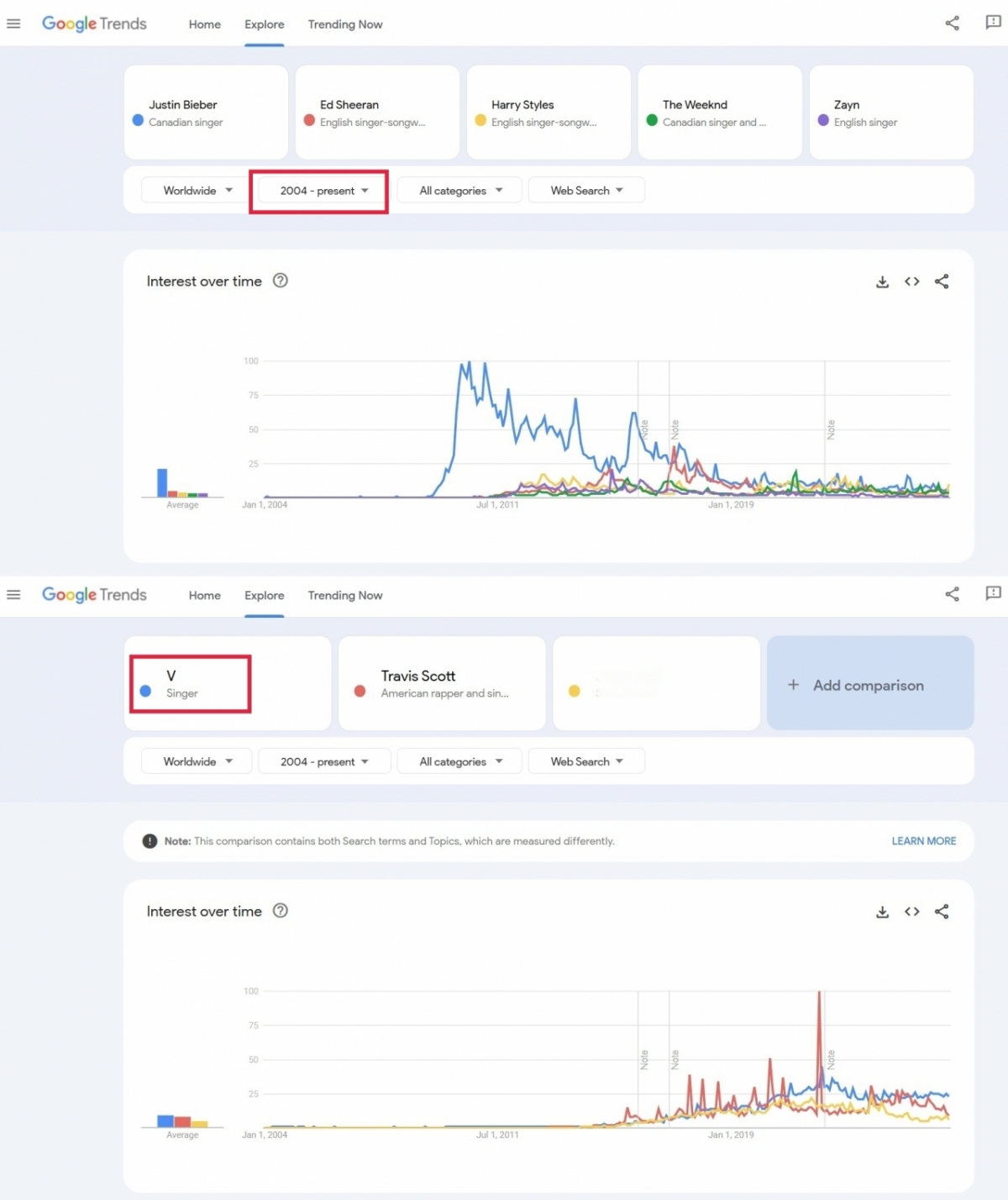
Task: Click the info icon beside the Note message
Action: point(150,841)
